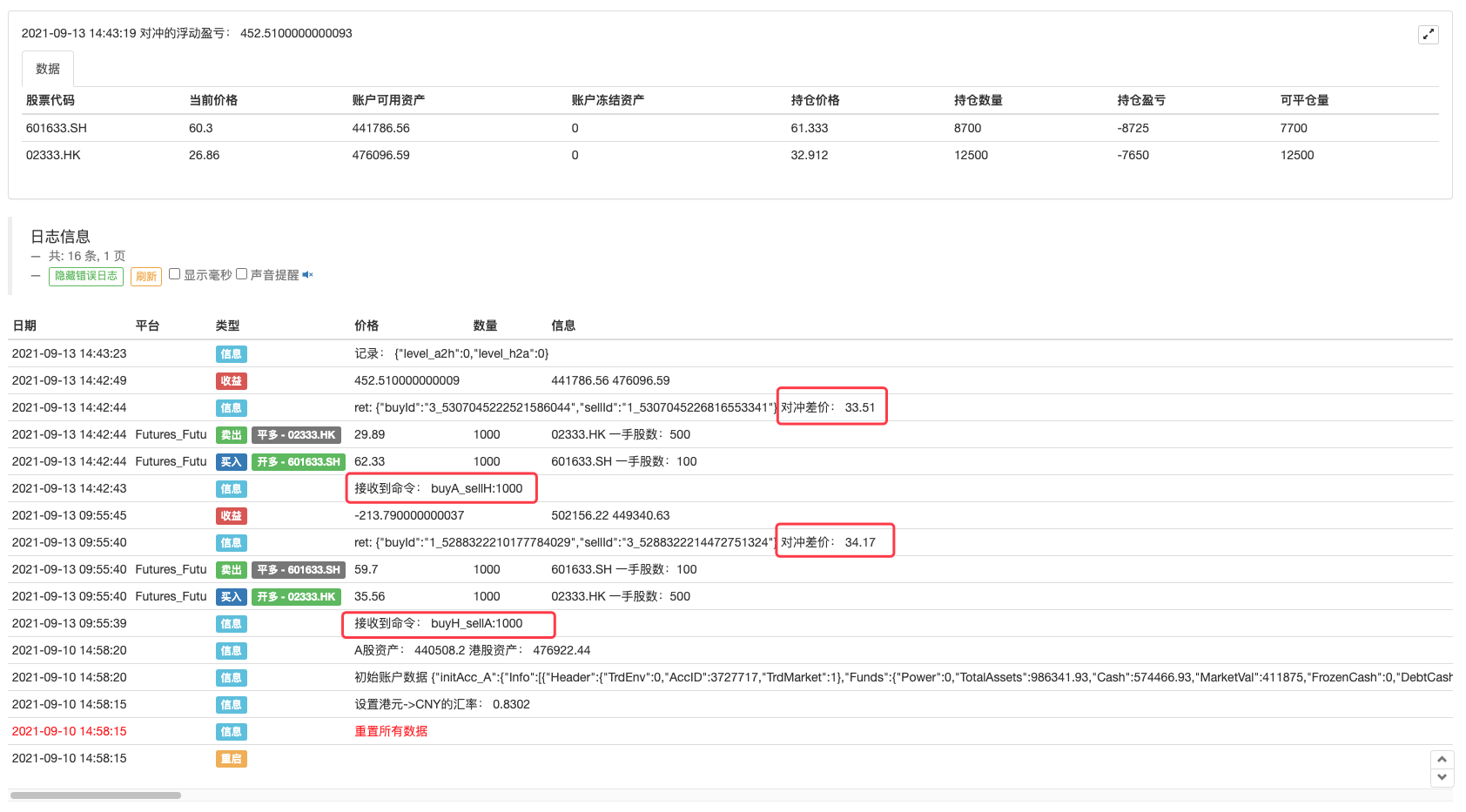This screenshot has width=1466, height=812.
Task: Click 可平仓量 column header
Action: [1305, 100]
